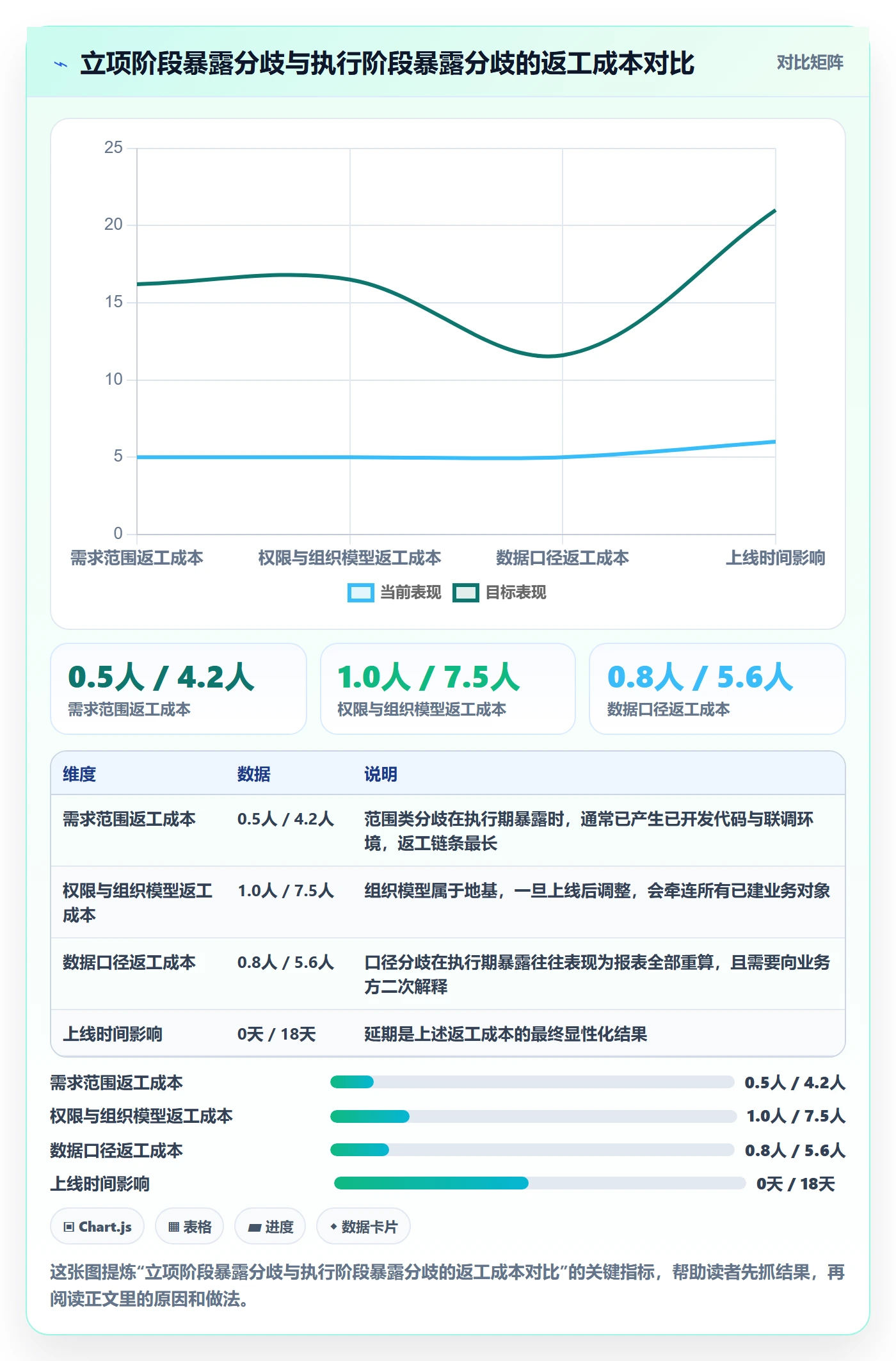This screenshot has width=896, height=1361.
Task: Select the Chart.js chip
Action: click(x=97, y=1227)
